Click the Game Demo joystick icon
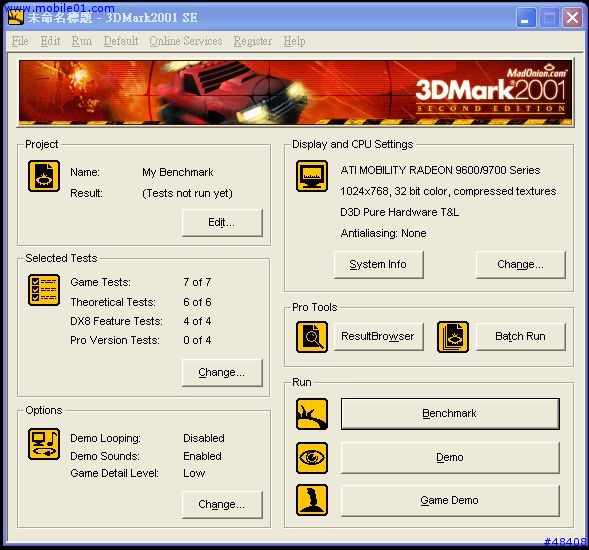The height and width of the screenshot is (550, 589). pos(312,500)
